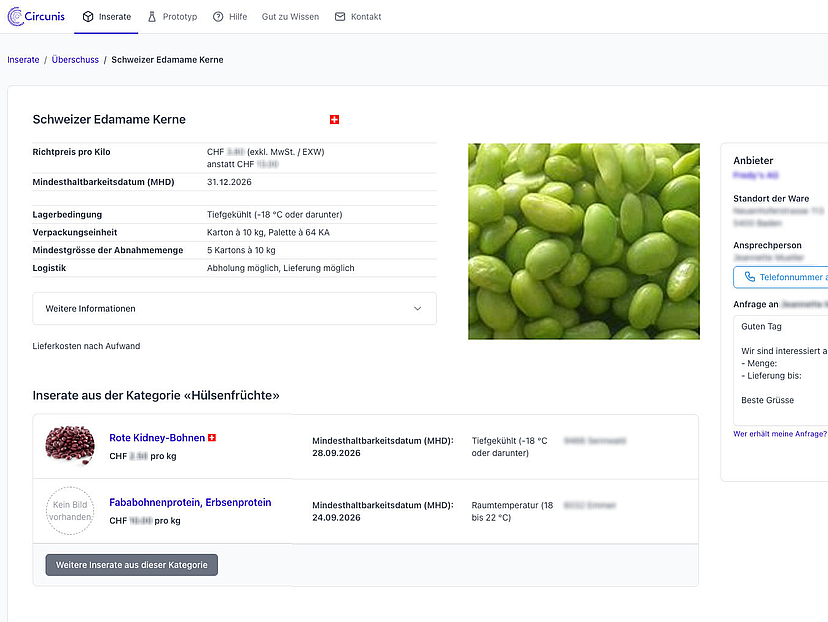Image resolution: width=828 pixels, height=622 pixels.
Task: Click the Prototyp flask icon
Action: [152, 17]
